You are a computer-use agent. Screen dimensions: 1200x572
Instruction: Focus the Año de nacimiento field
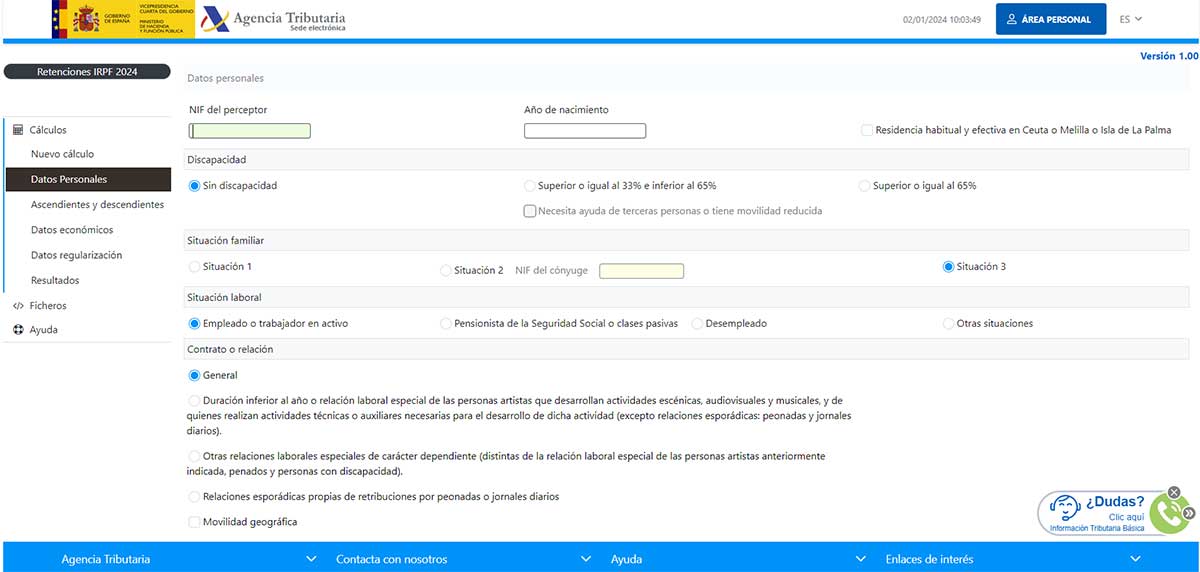585,130
